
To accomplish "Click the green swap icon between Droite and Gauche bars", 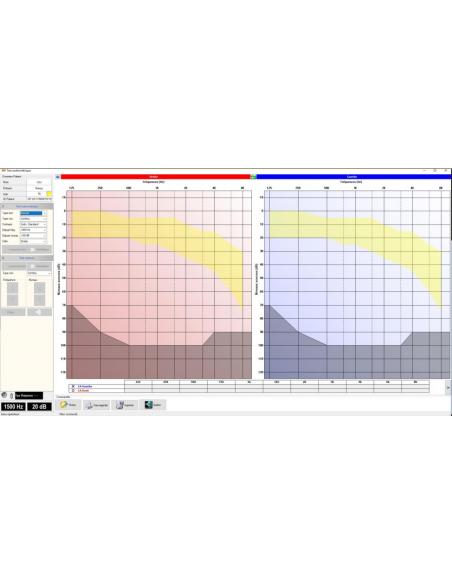I will (253, 177).
